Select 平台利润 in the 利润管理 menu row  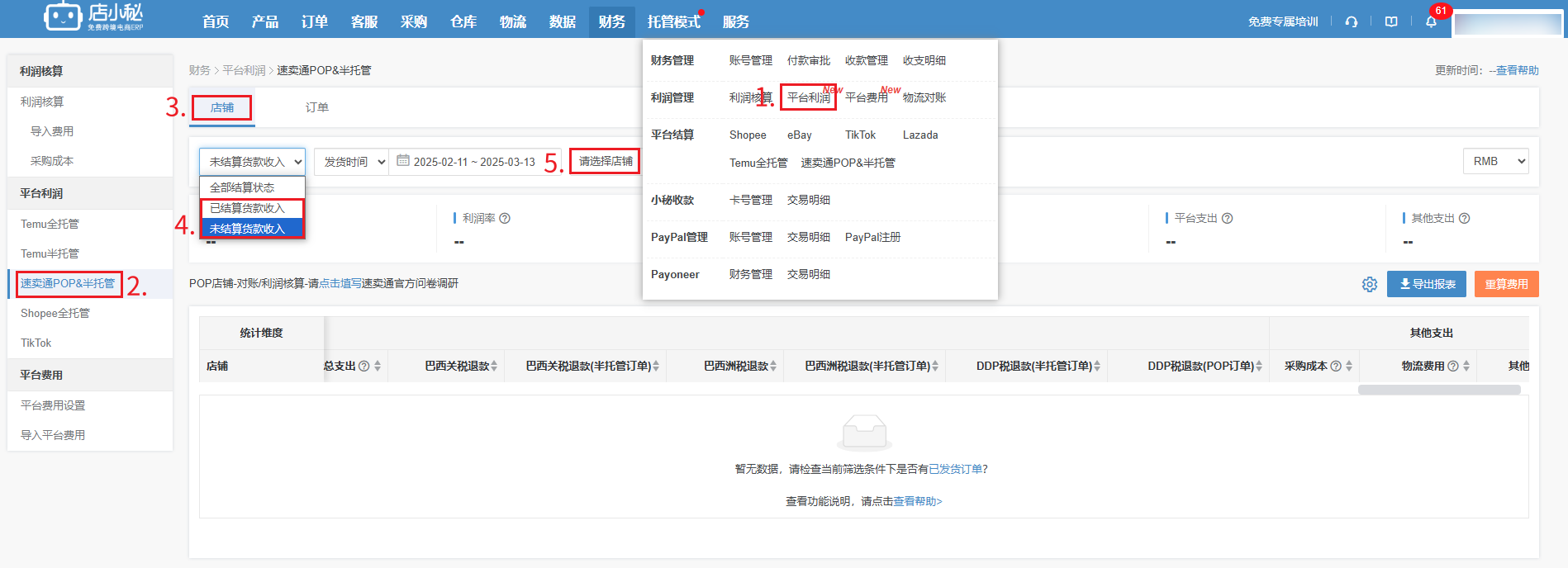[x=809, y=97]
